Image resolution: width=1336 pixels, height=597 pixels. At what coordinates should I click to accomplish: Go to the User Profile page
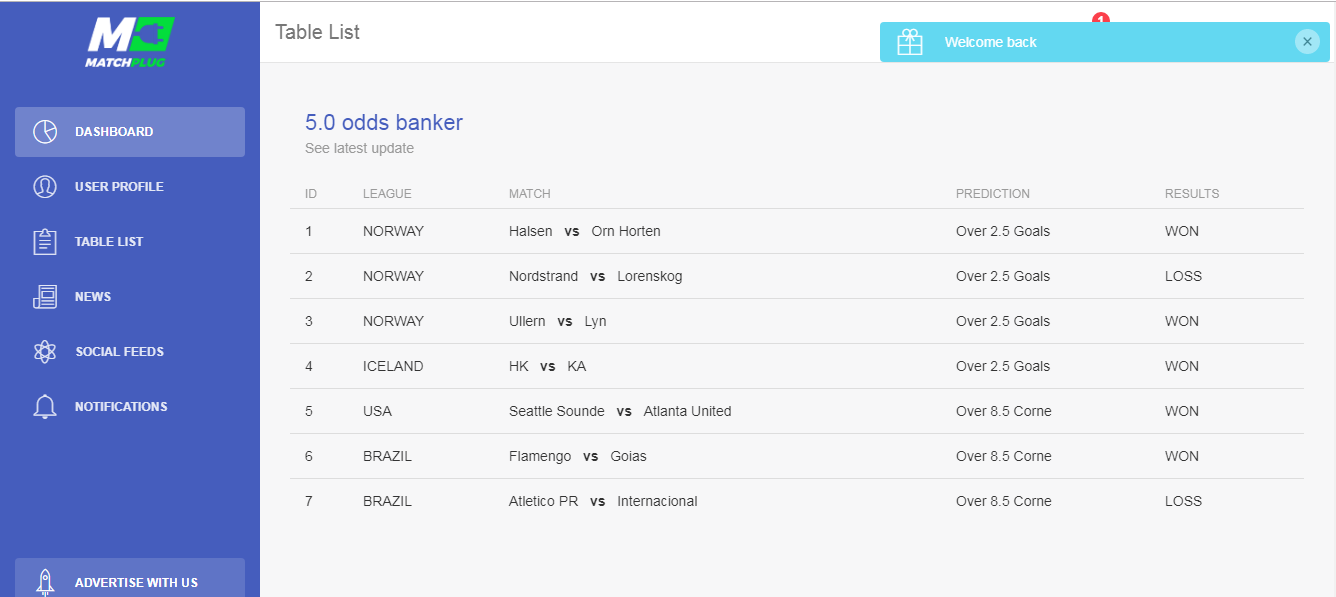(x=119, y=187)
